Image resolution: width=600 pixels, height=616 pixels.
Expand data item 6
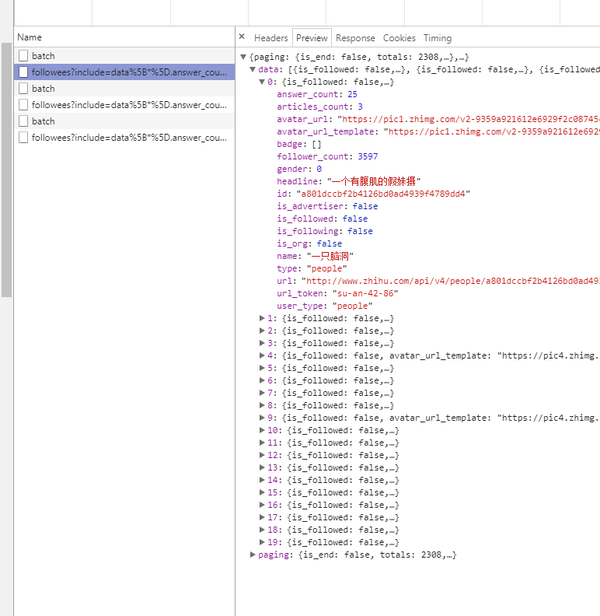262,380
